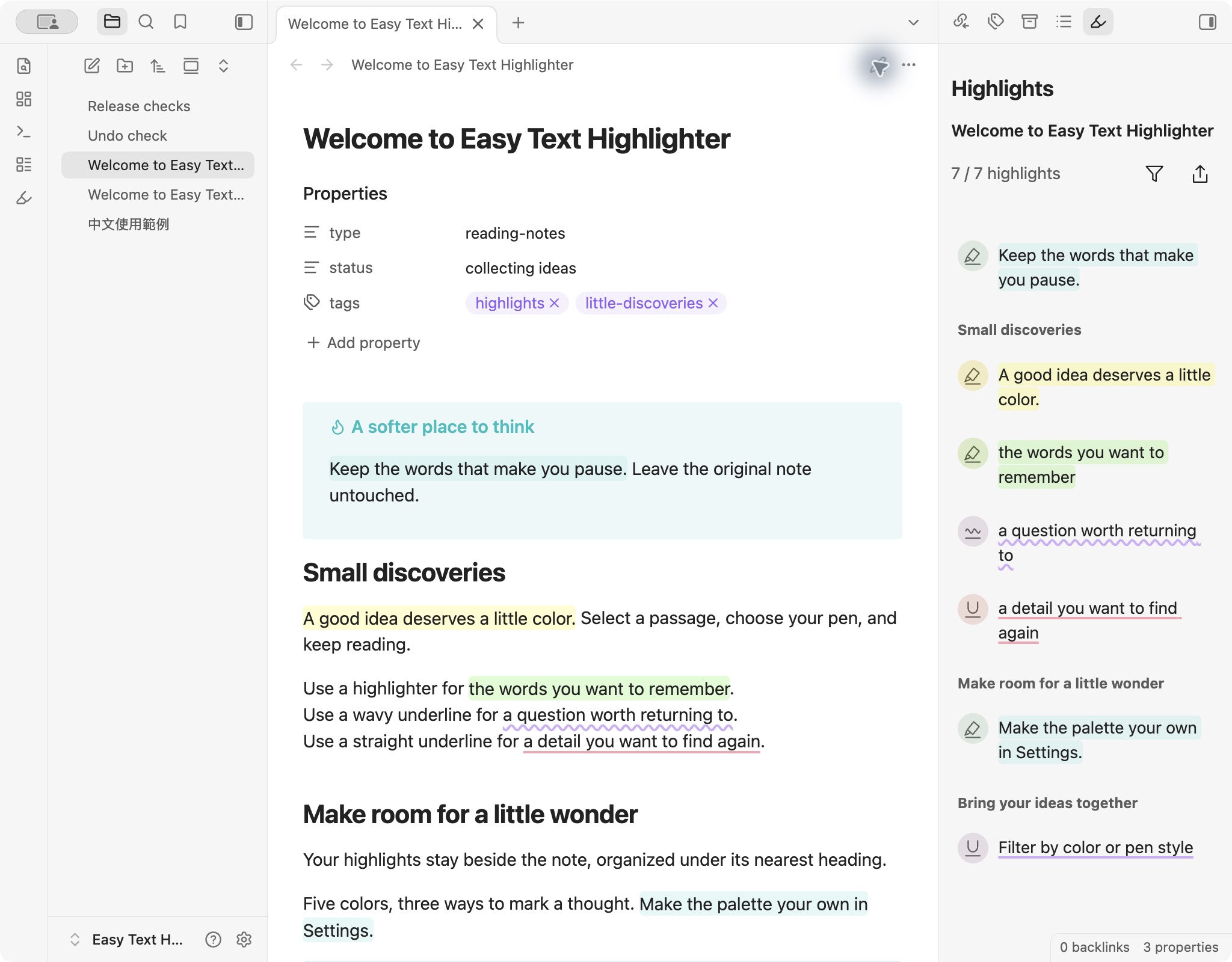Open the canvas grid ribbon icon
The height and width of the screenshot is (962, 1232).
24,99
